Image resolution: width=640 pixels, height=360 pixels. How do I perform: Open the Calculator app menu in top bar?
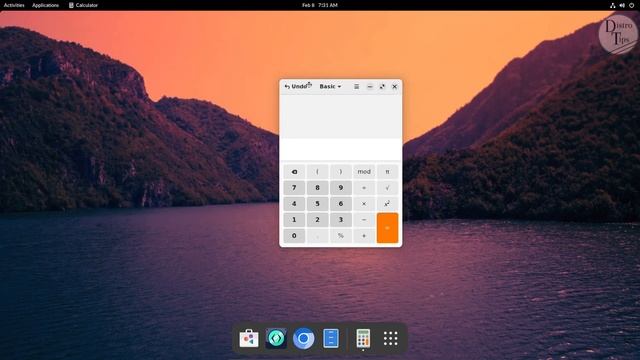(83, 5)
